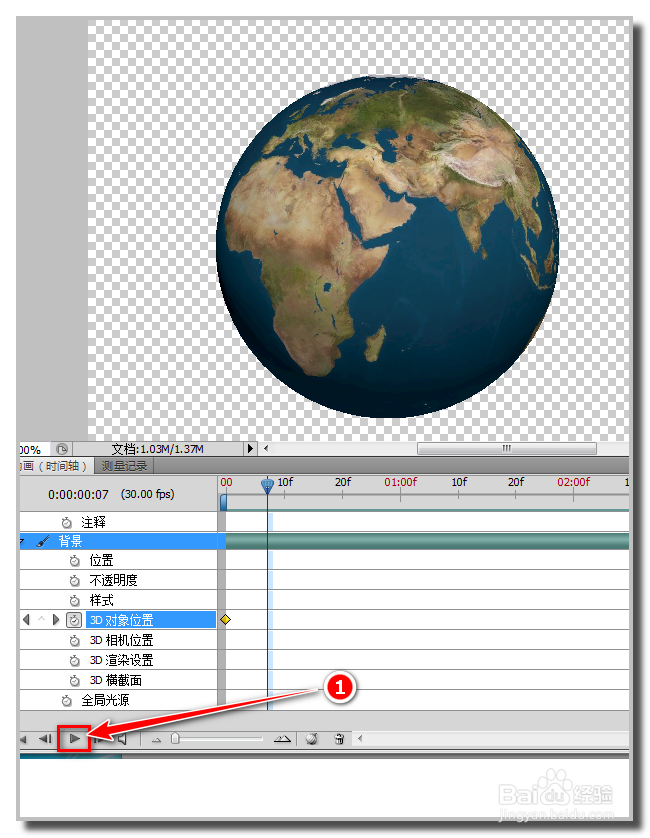Select the 3D 横截面 label
650x838 pixels.
[115, 680]
